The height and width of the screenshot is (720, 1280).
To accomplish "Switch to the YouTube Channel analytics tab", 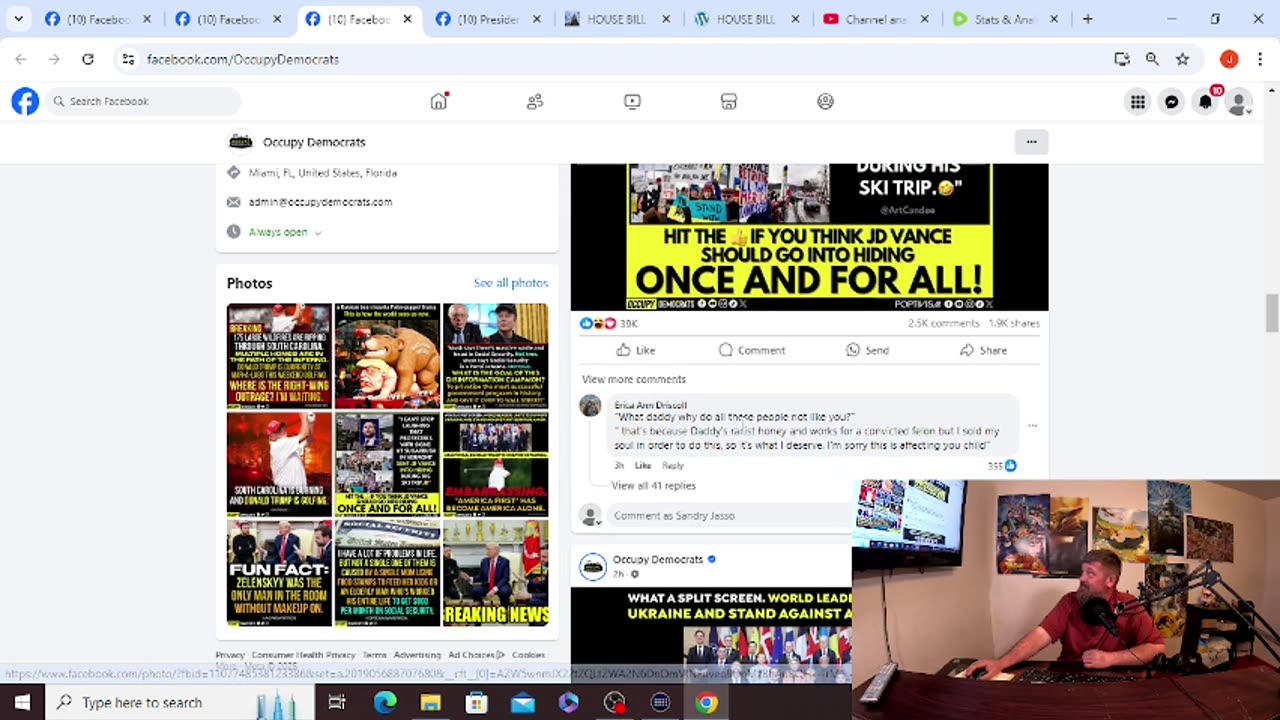I will pyautogui.click(x=878, y=19).
